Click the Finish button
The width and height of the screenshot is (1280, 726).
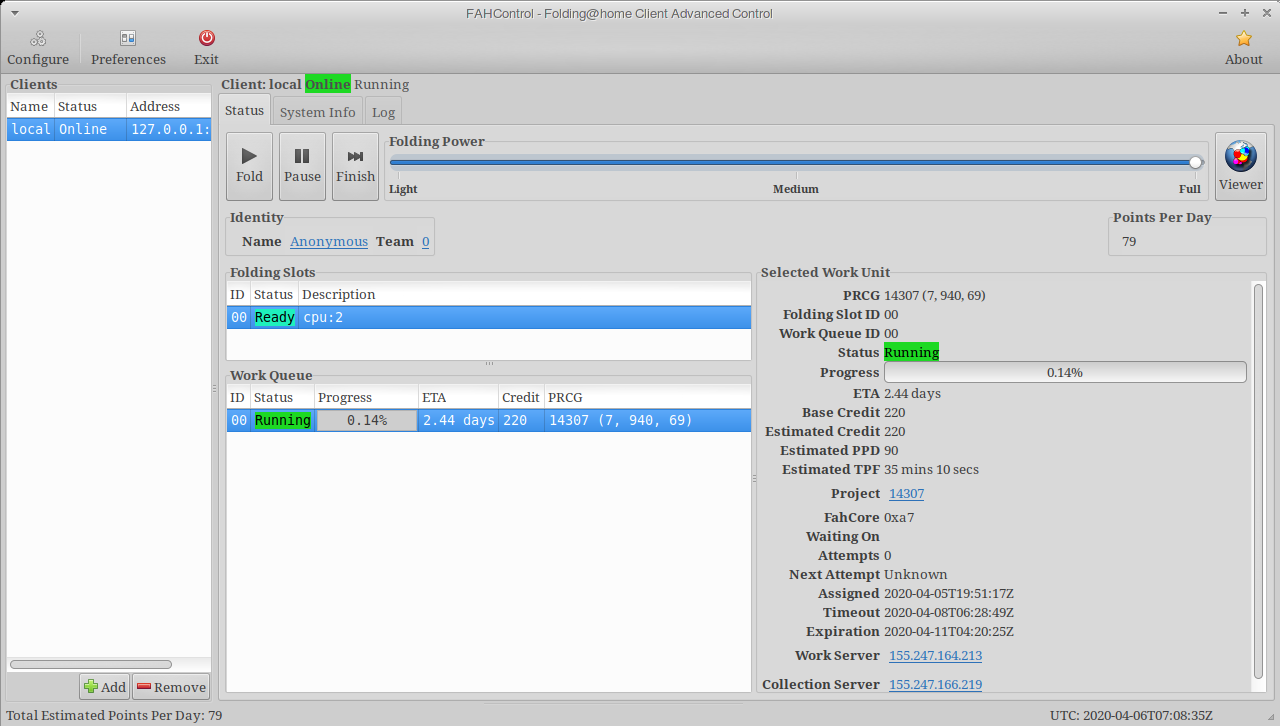[x=355, y=166]
